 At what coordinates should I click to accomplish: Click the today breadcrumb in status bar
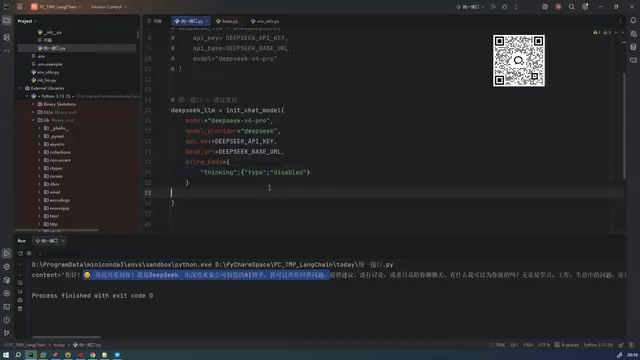tap(59, 345)
